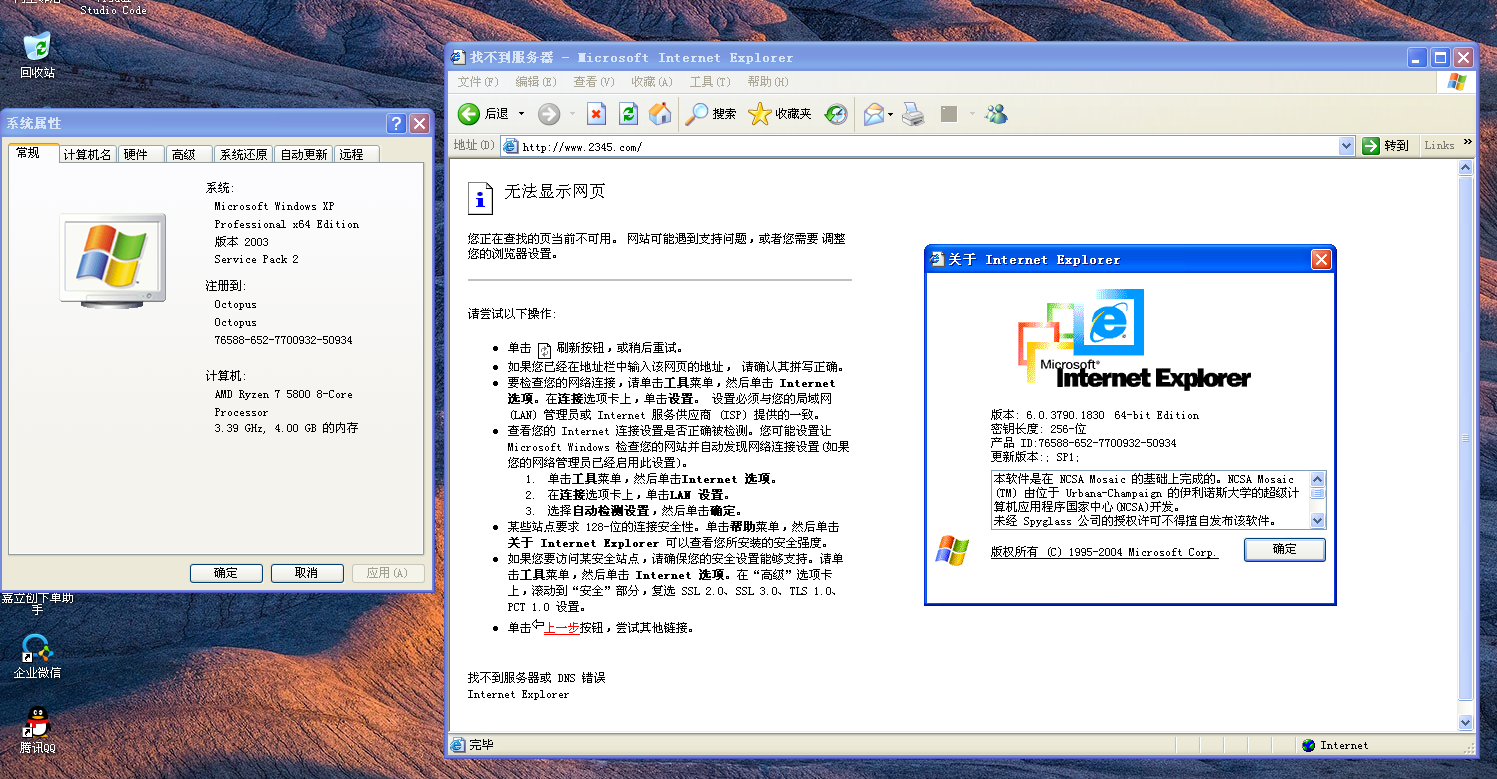Print the page with the printer icon
This screenshot has height=779, width=1497.
click(913, 114)
